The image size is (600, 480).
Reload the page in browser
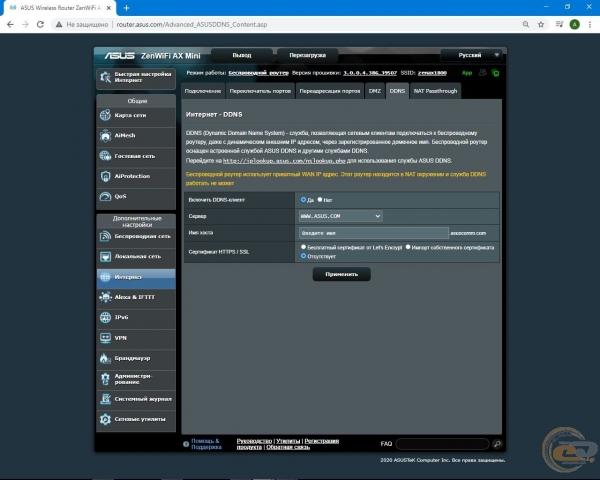pos(40,24)
